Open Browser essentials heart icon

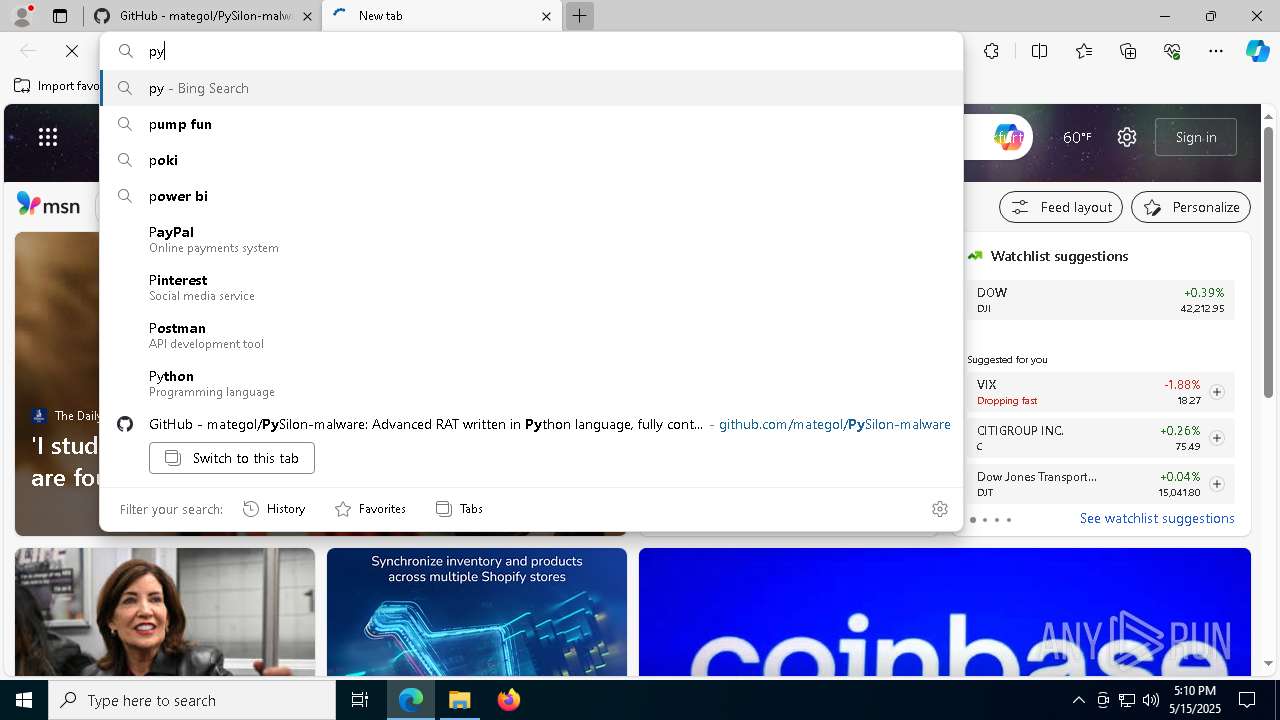(1172, 51)
